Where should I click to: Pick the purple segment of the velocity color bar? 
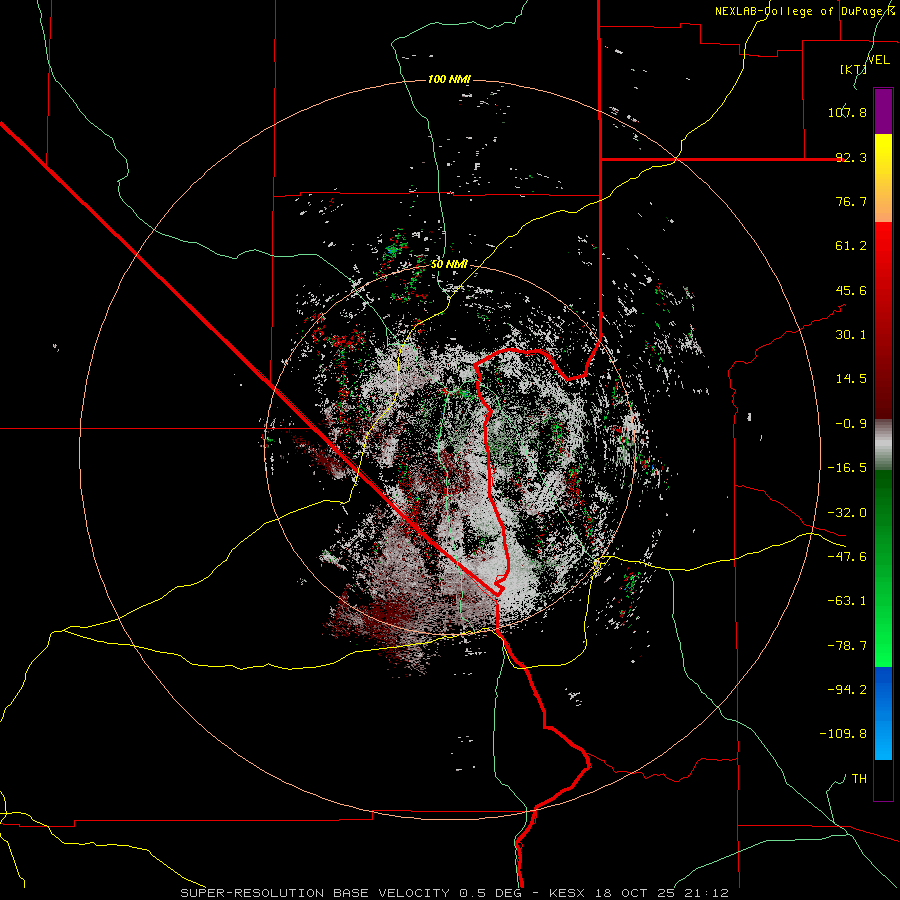[x=883, y=112]
